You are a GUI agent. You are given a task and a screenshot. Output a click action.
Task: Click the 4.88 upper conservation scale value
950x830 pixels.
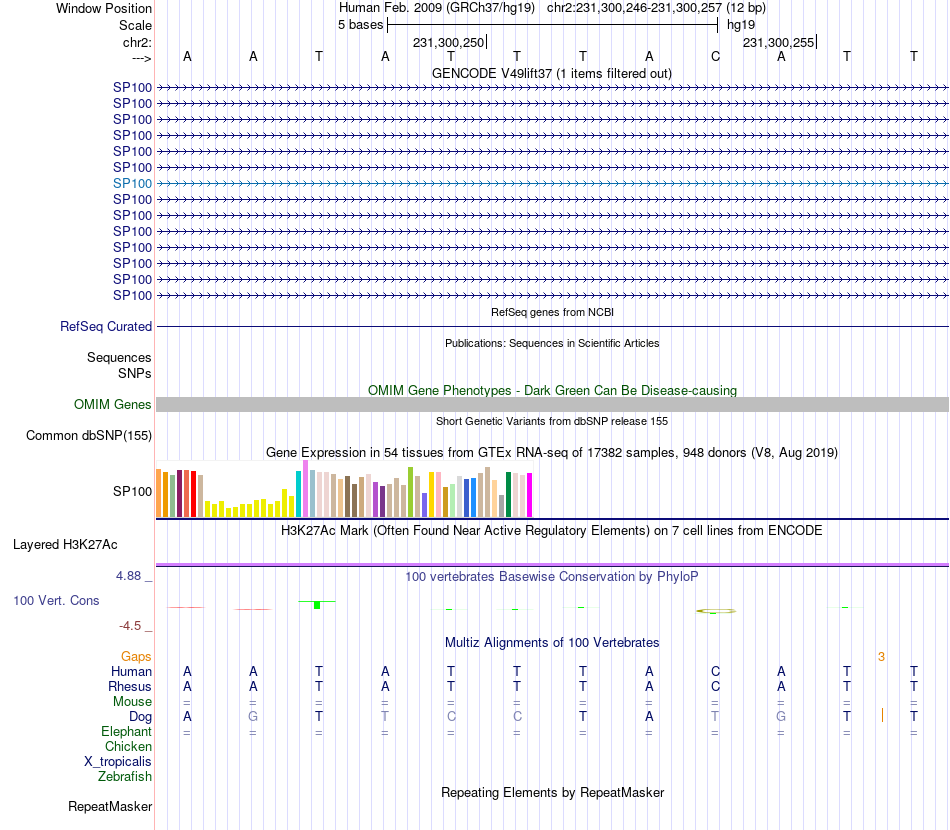click(128, 576)
